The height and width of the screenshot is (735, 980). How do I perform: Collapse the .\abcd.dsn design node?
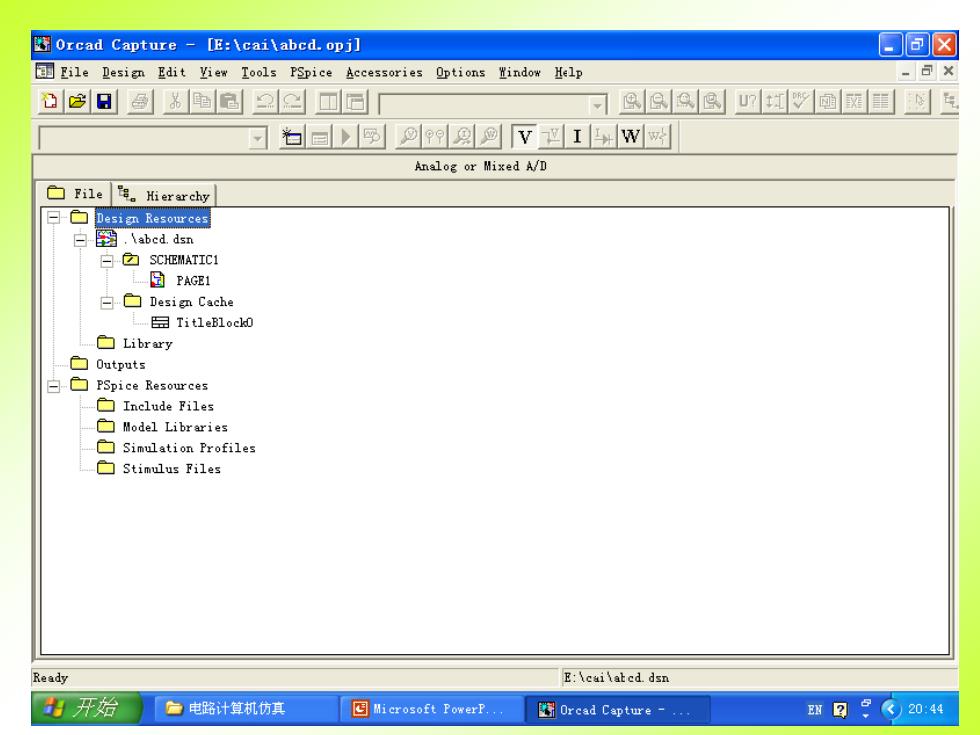point(80,240)
